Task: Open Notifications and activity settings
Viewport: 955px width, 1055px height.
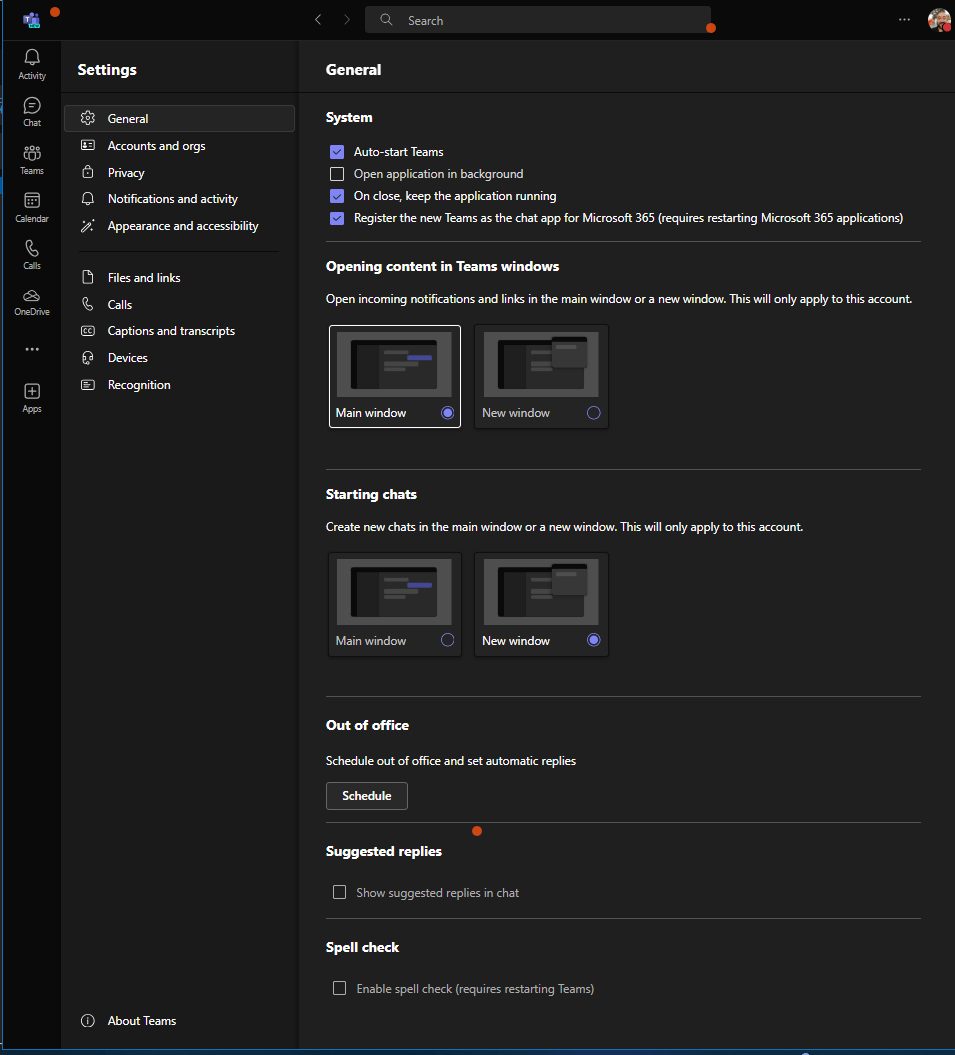Action: (179, 198)
